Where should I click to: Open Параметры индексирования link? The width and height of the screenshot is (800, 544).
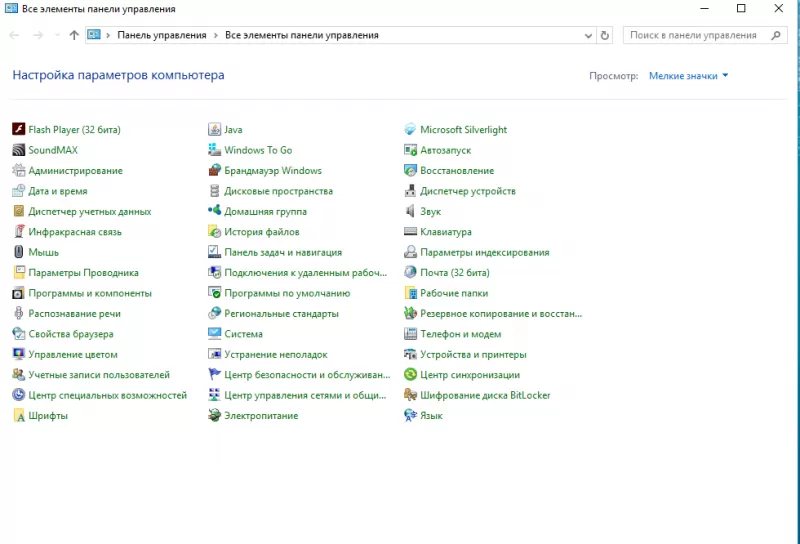point(485,252)
